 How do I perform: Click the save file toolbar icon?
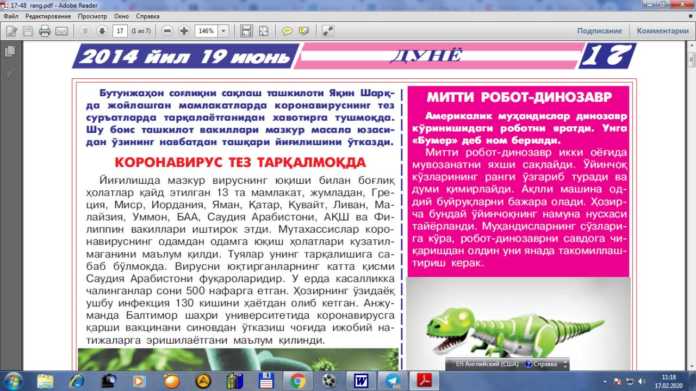click(28, 31)
